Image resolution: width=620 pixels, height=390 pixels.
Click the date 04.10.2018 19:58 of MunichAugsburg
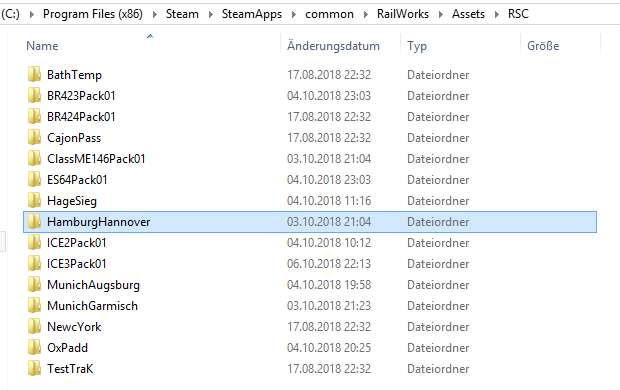[x=329, y=285]
